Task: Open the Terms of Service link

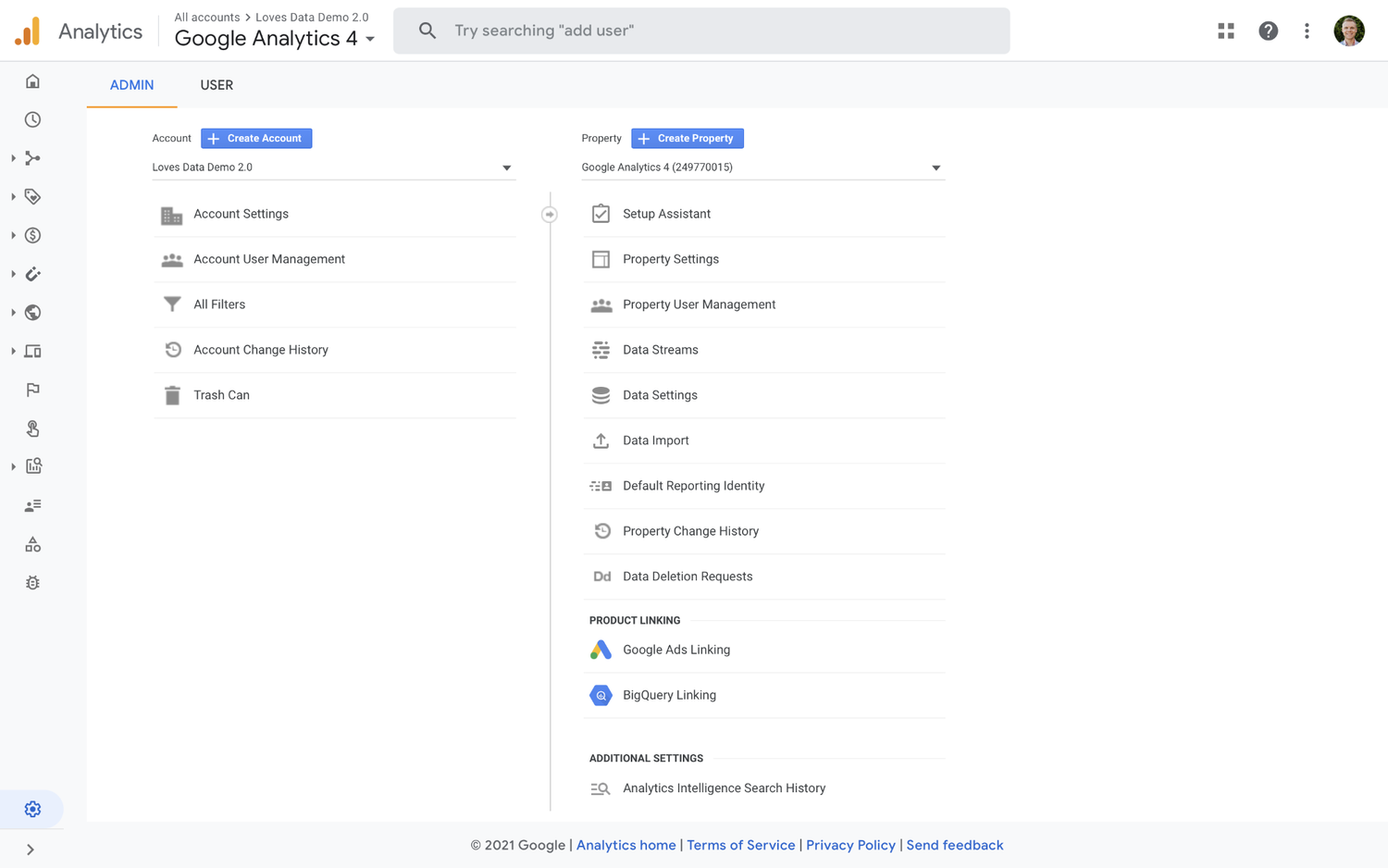Action: coord(740,845)
